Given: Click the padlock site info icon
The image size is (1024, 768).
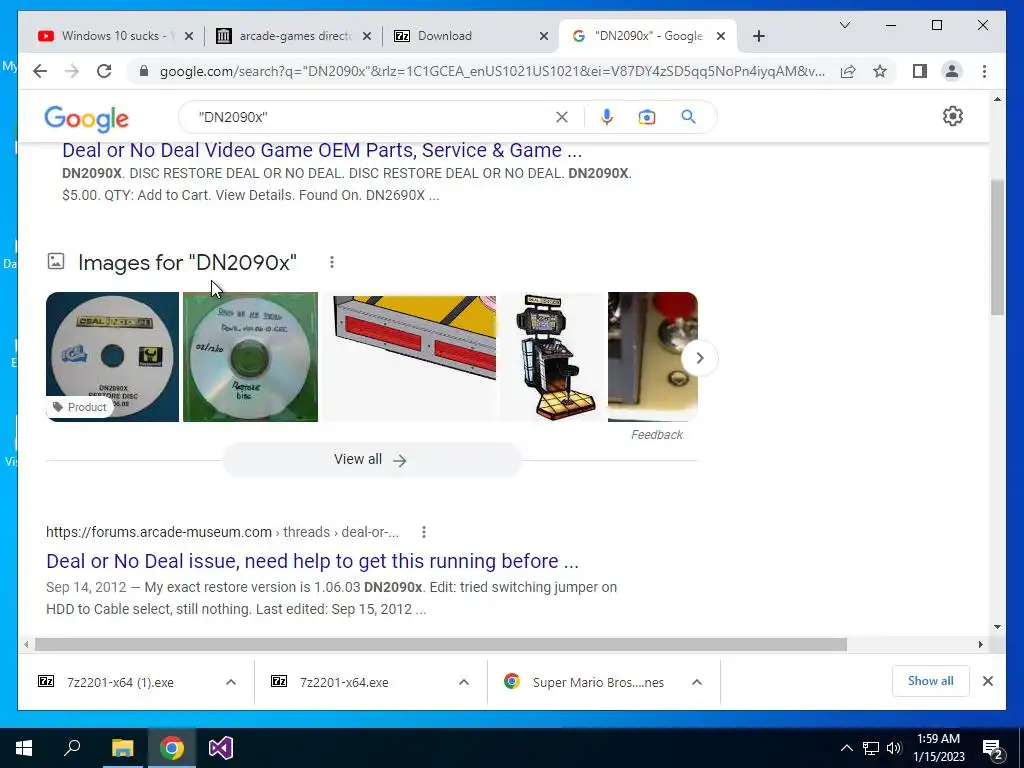Looking at the screenshot, I should [144, 71].
